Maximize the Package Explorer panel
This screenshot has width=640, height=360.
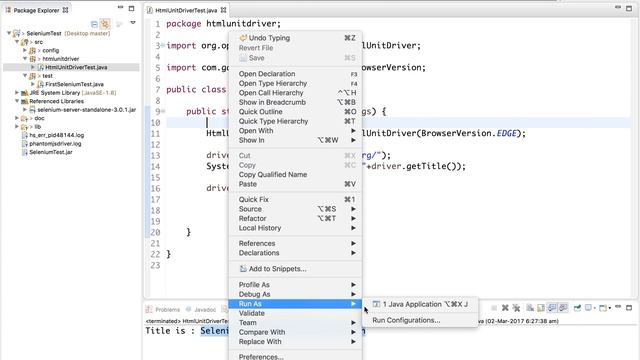131,8
